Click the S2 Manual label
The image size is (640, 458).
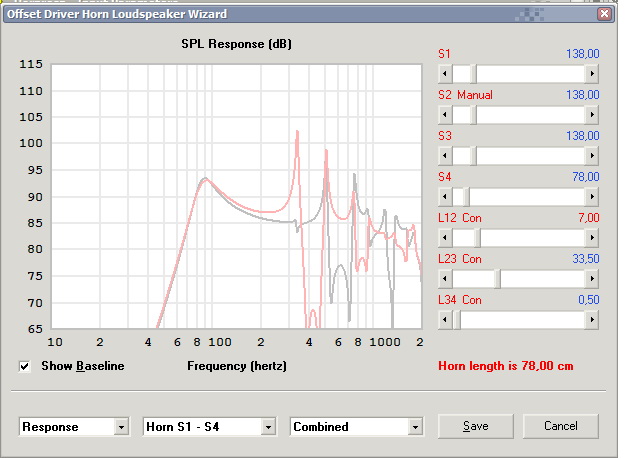(x=465, y=95)
